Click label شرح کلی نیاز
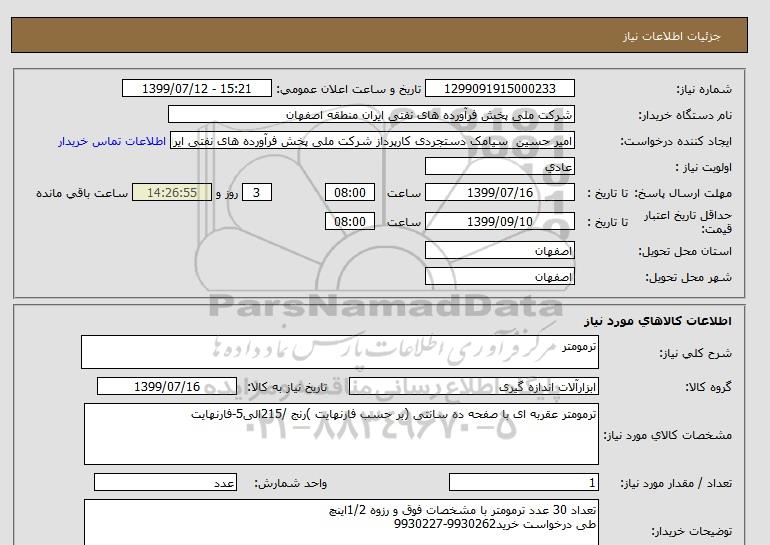Image resolution: width=770 pixels, height=545 pixels. click(695, 353)
